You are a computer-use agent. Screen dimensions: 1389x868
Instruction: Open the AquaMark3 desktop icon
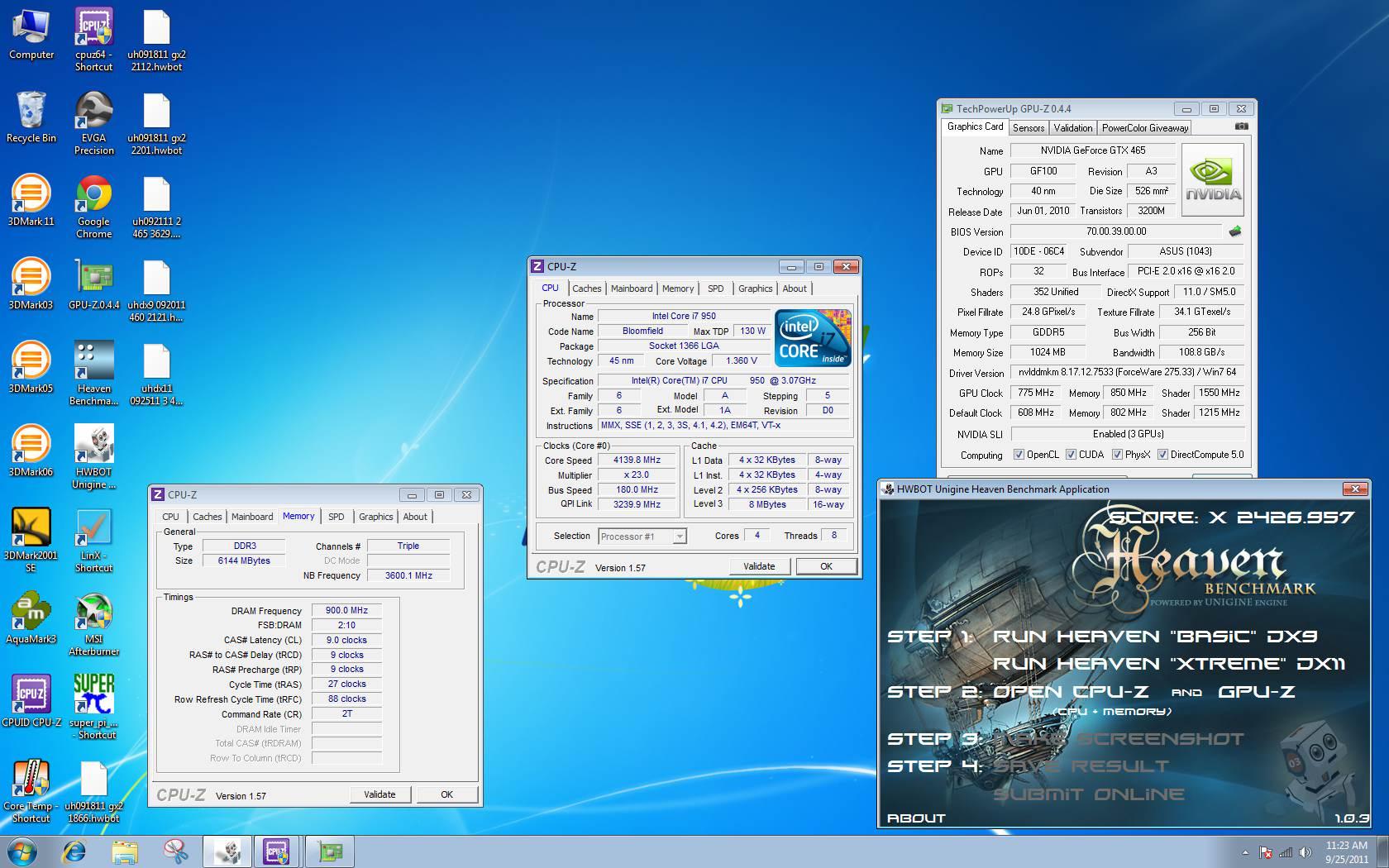point(31,618)
